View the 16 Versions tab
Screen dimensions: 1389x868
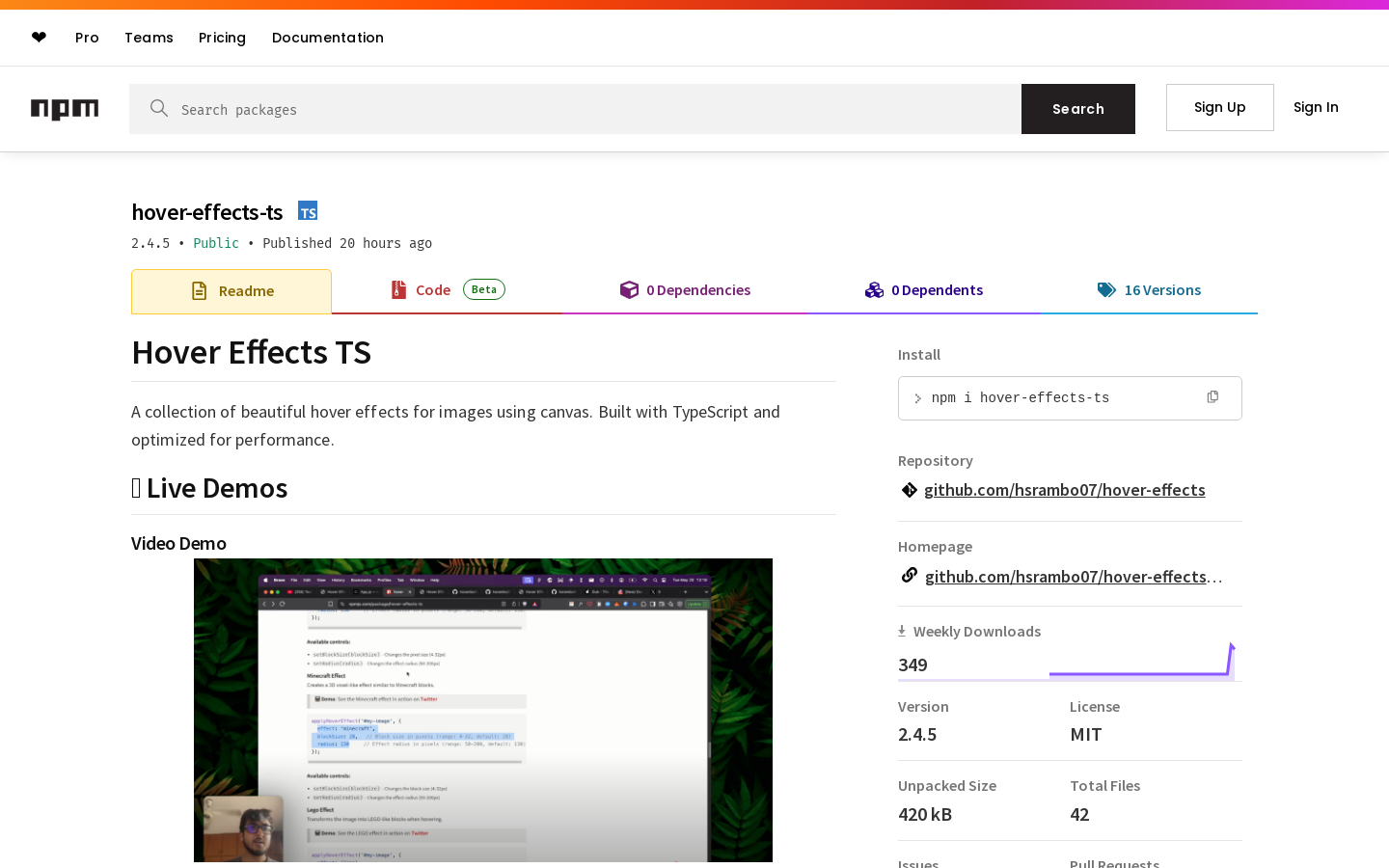pyautogui.click(x=1149, y=291)
